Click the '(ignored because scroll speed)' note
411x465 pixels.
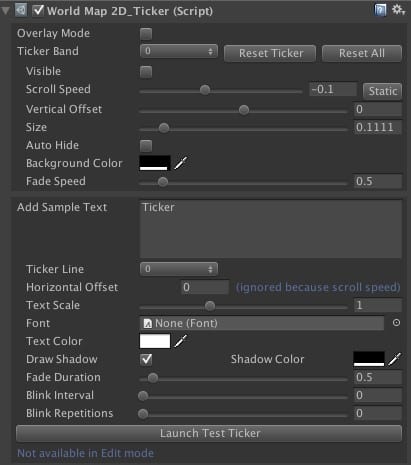(x=318, y=287)
